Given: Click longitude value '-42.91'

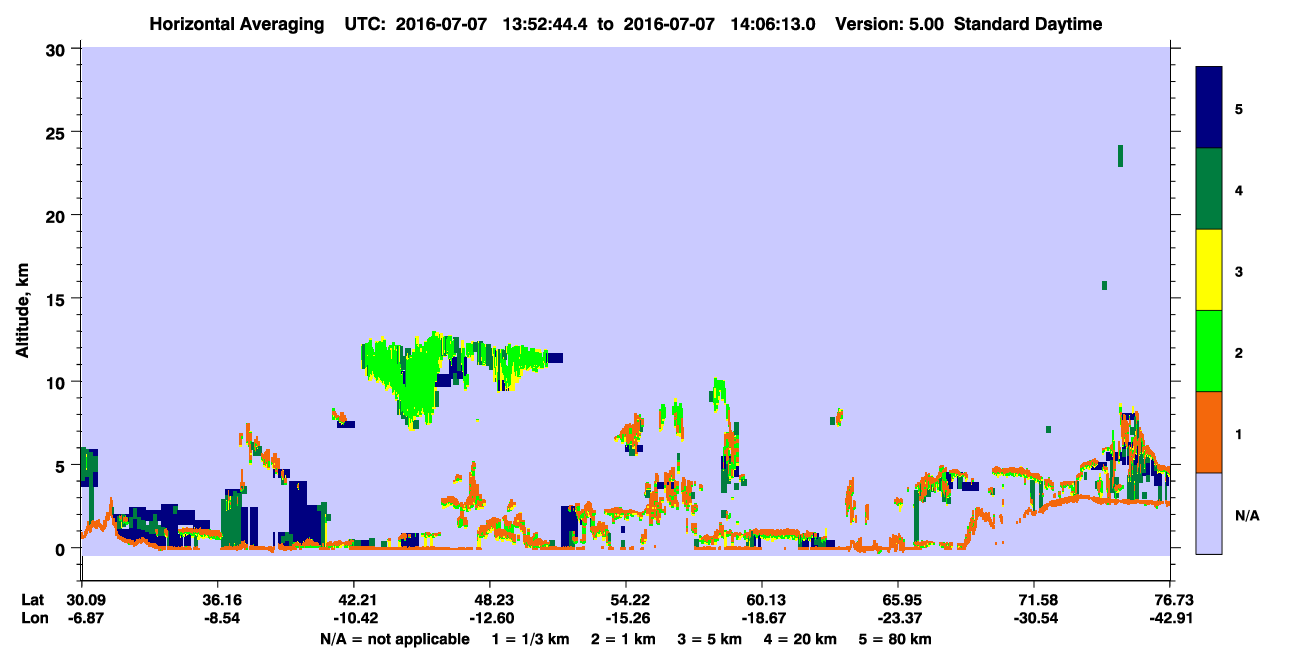Looking at the screenshot, I should tap(1170, 619).
